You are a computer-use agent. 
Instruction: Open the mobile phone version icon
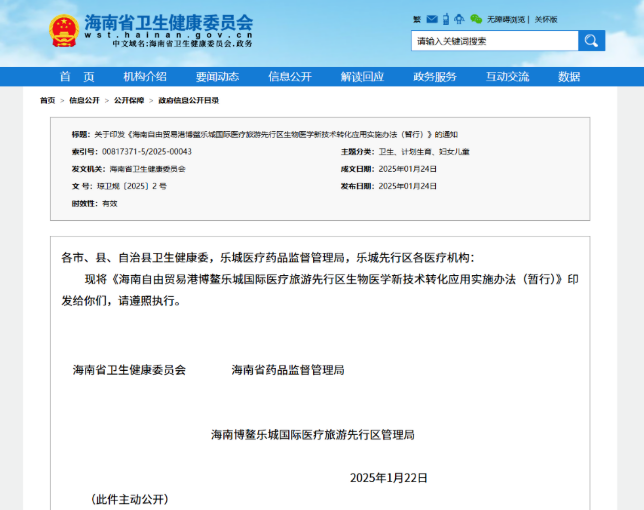coord(445,19)
